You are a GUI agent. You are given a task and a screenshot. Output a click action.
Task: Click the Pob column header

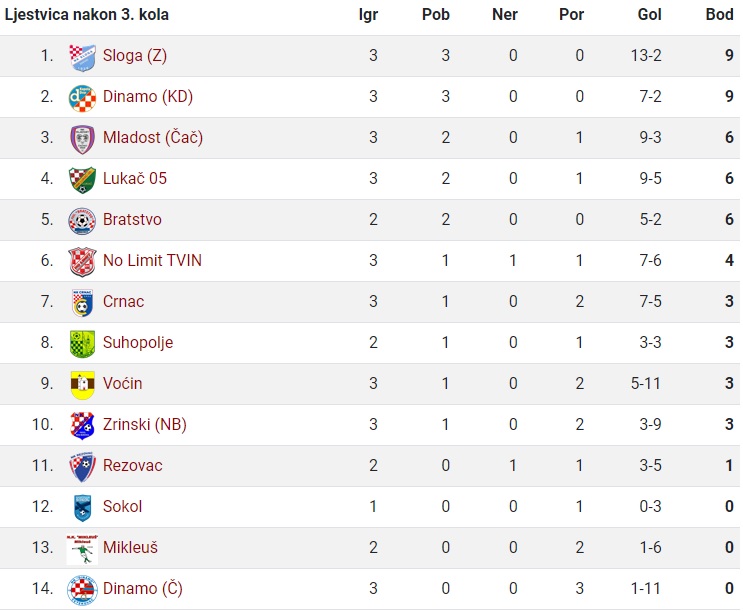click(x=435, y=14)
